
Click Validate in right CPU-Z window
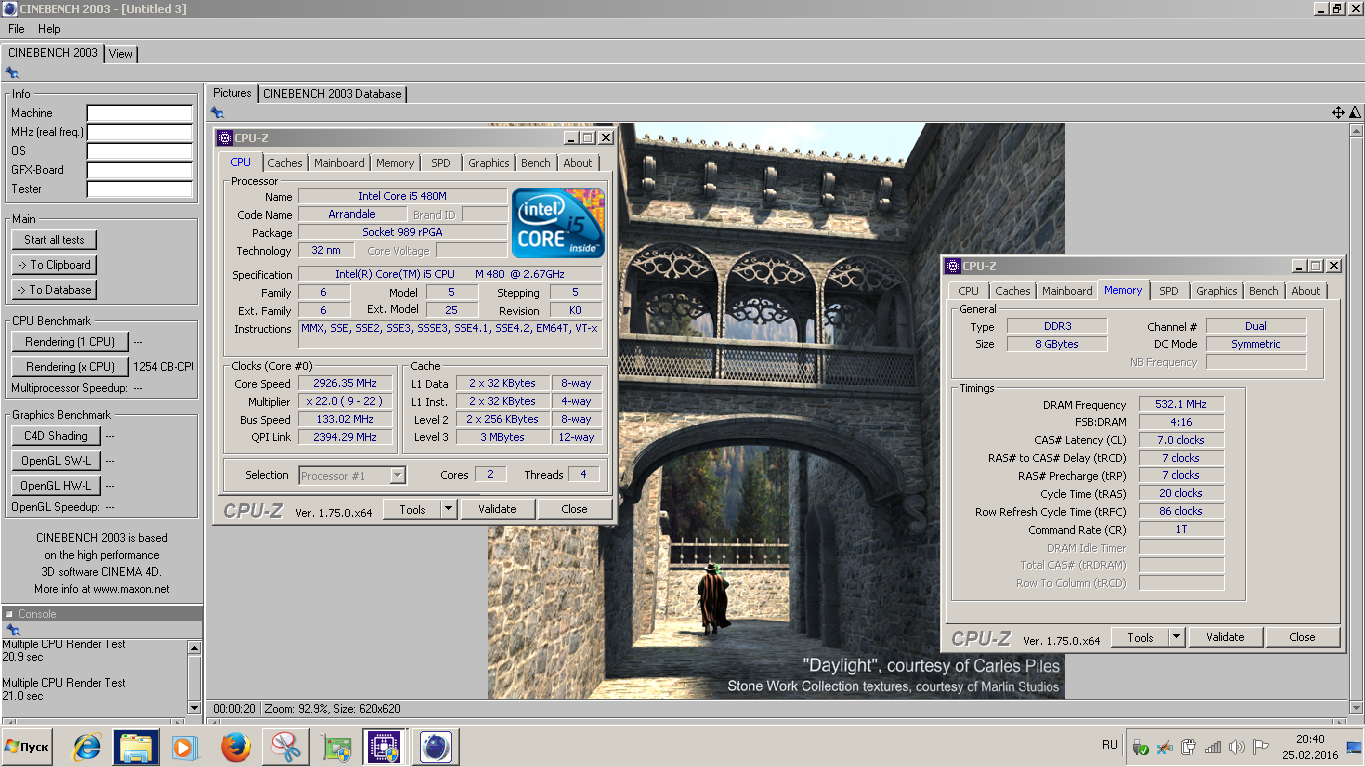(x=1225, y=637)
